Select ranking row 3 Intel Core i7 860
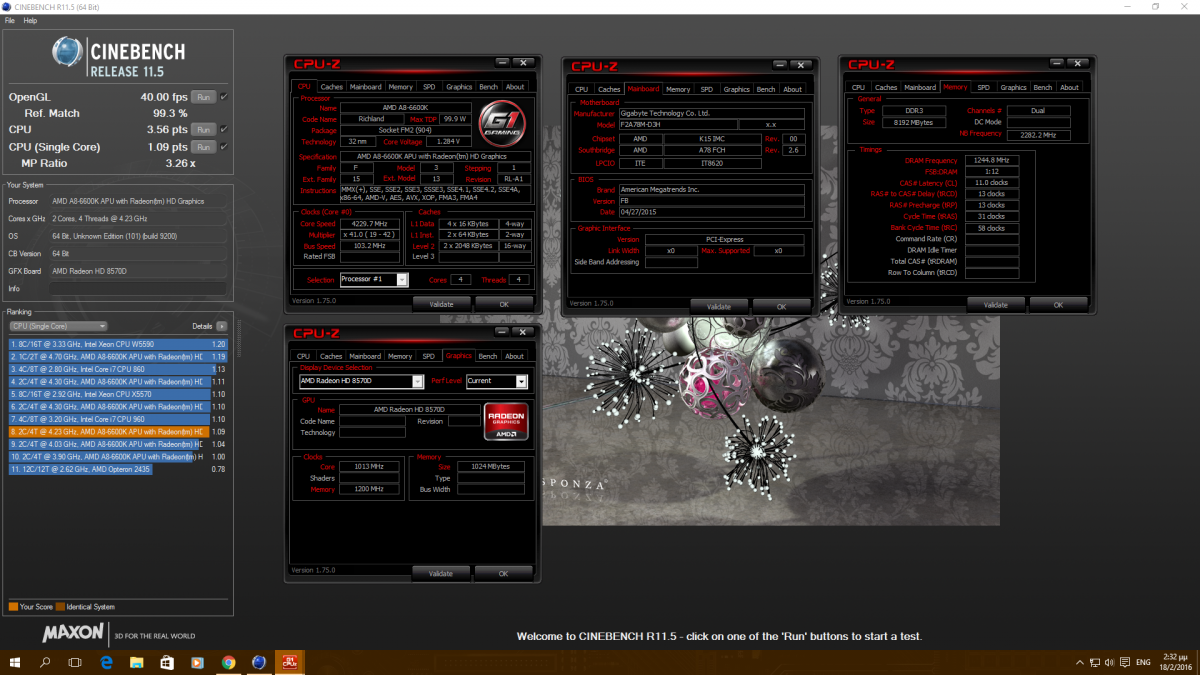The height and width of the screenshot is (675, 1200). click(118, 369)
